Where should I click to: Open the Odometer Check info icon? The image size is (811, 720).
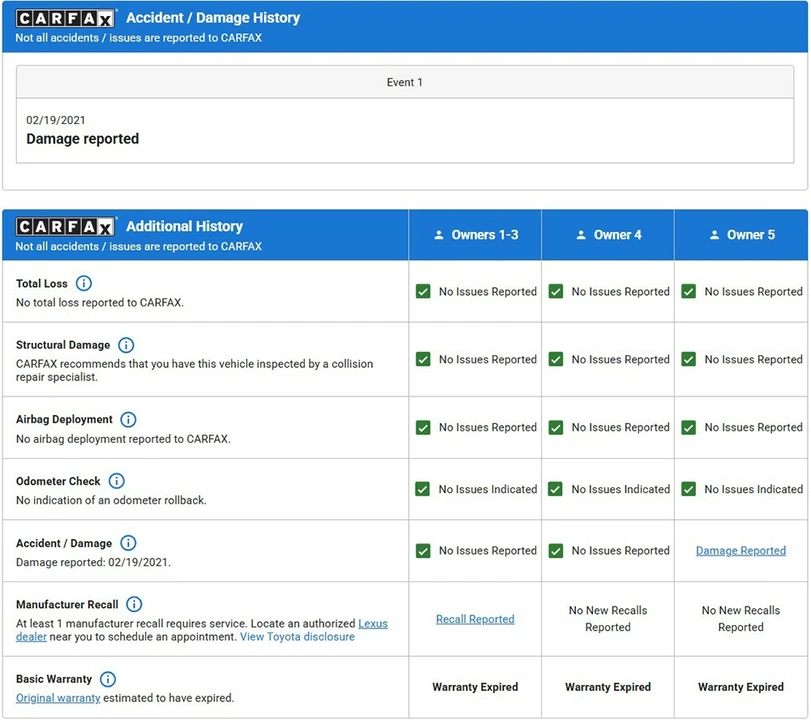(x=116, y=481)
